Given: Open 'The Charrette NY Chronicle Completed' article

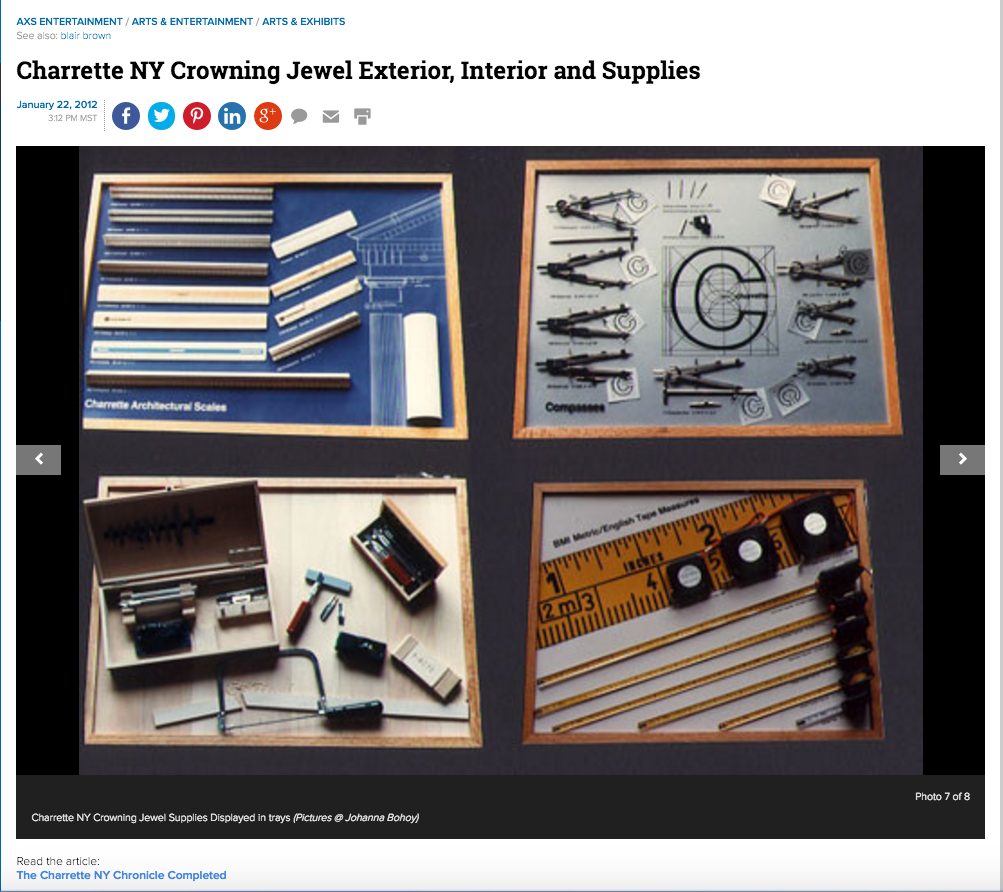Looking at the screenshot, I should point(121,875).
